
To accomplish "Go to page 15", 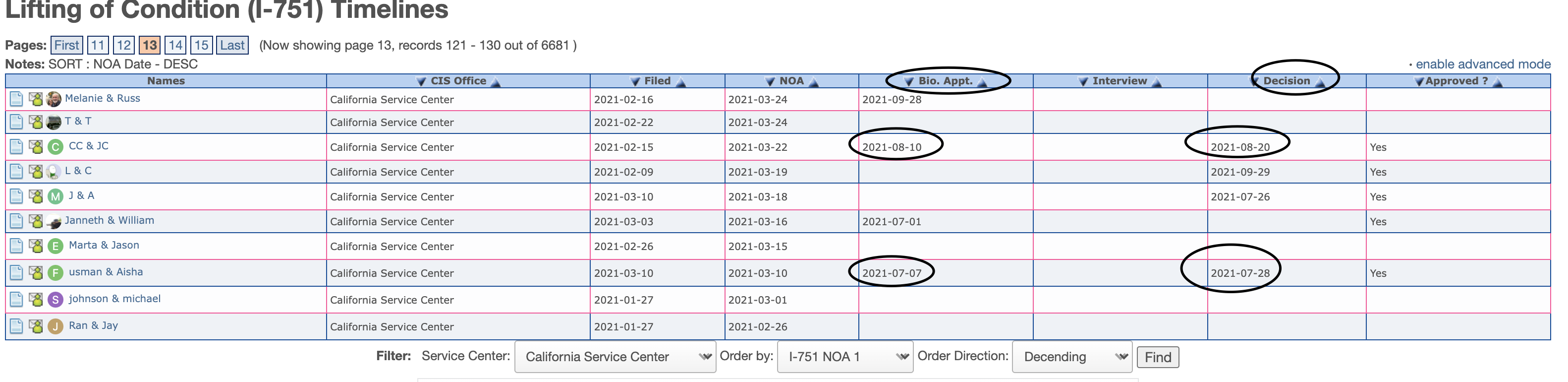I will [x=202, y=45].
